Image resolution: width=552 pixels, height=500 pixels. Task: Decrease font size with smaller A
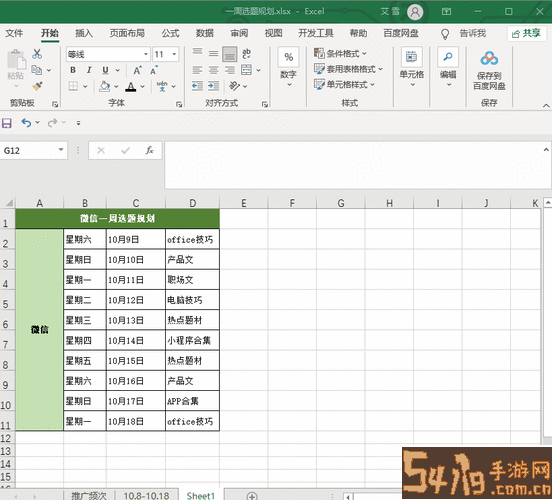click(154, 70)
